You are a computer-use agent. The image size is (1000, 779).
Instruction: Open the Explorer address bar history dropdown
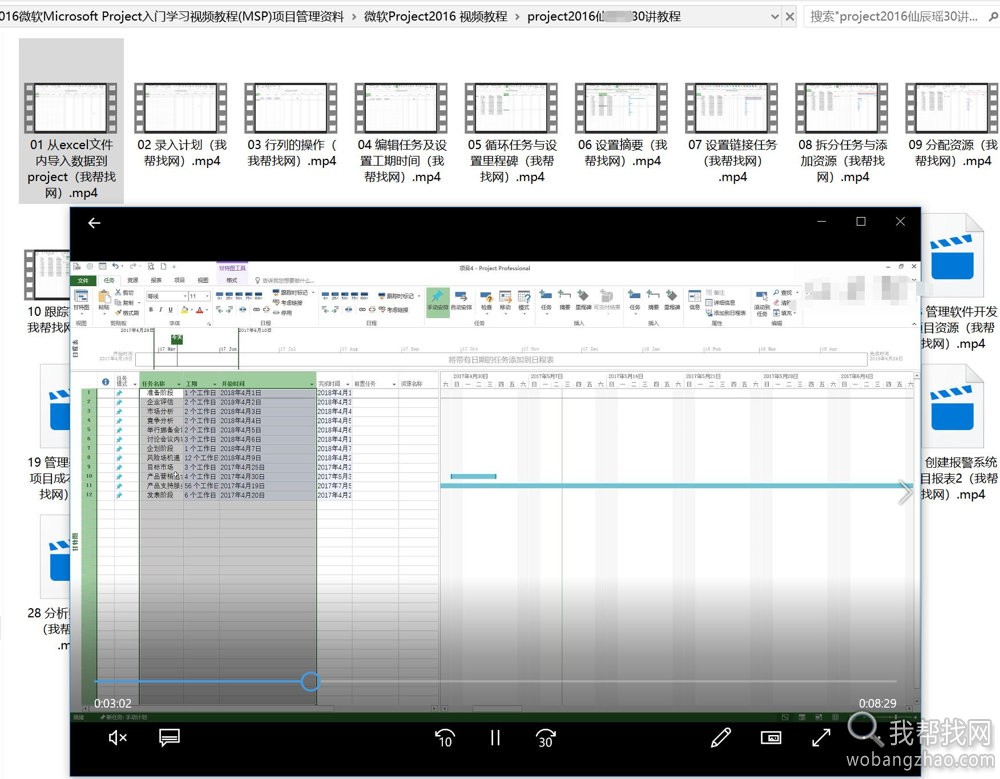point(775,17)
